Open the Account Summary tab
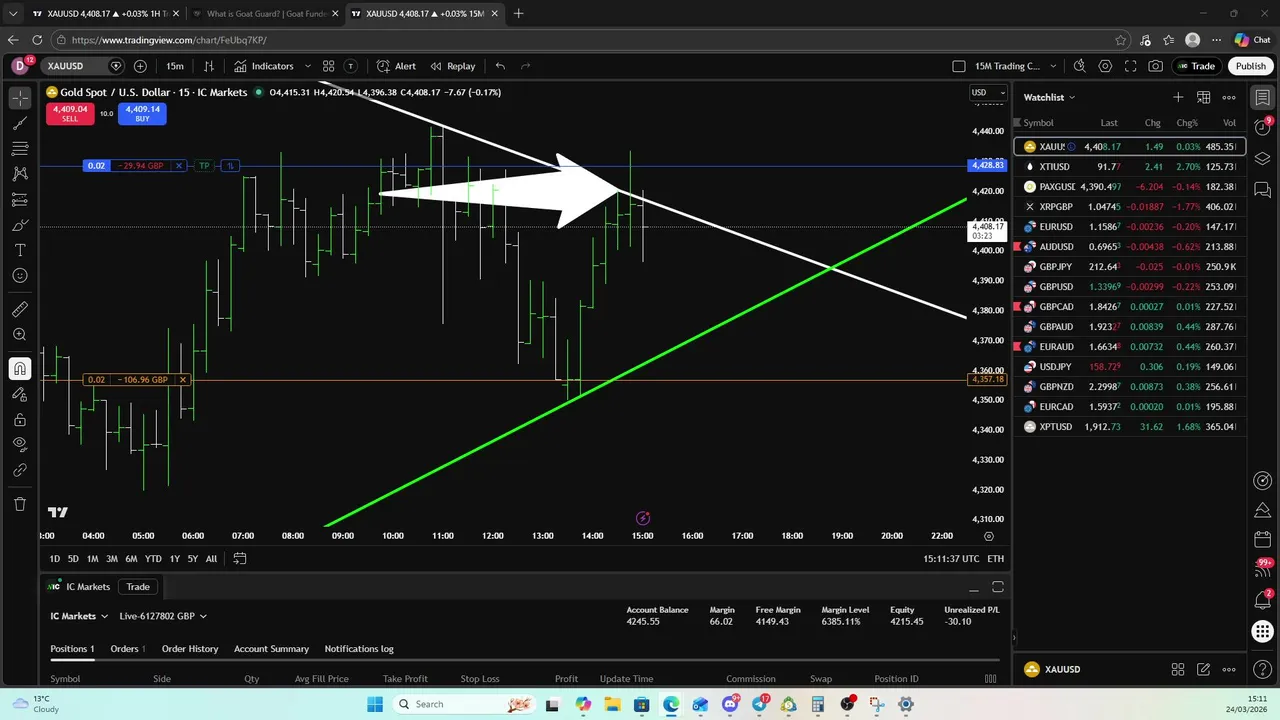 coord(271,649)
